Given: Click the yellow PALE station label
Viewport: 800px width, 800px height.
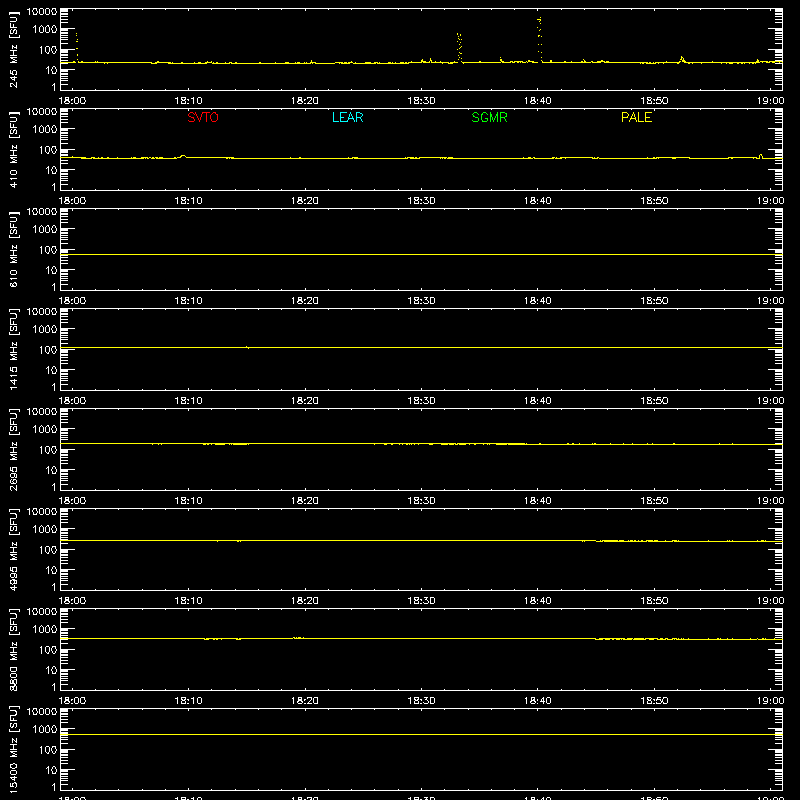Looking at the screenshot, I should pyautogui.click(x=636, y=117).
